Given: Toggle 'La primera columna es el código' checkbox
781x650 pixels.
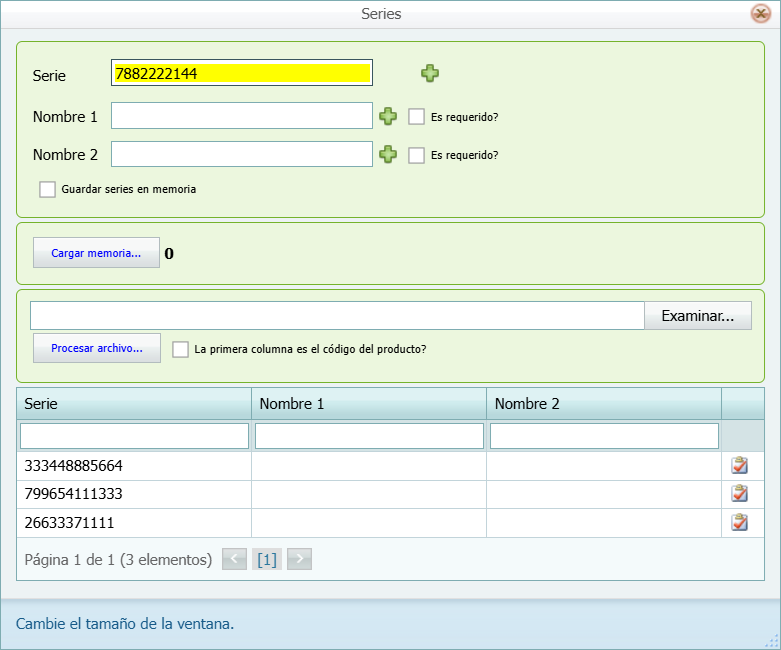Looking at the screenshot, I should 181,349.
